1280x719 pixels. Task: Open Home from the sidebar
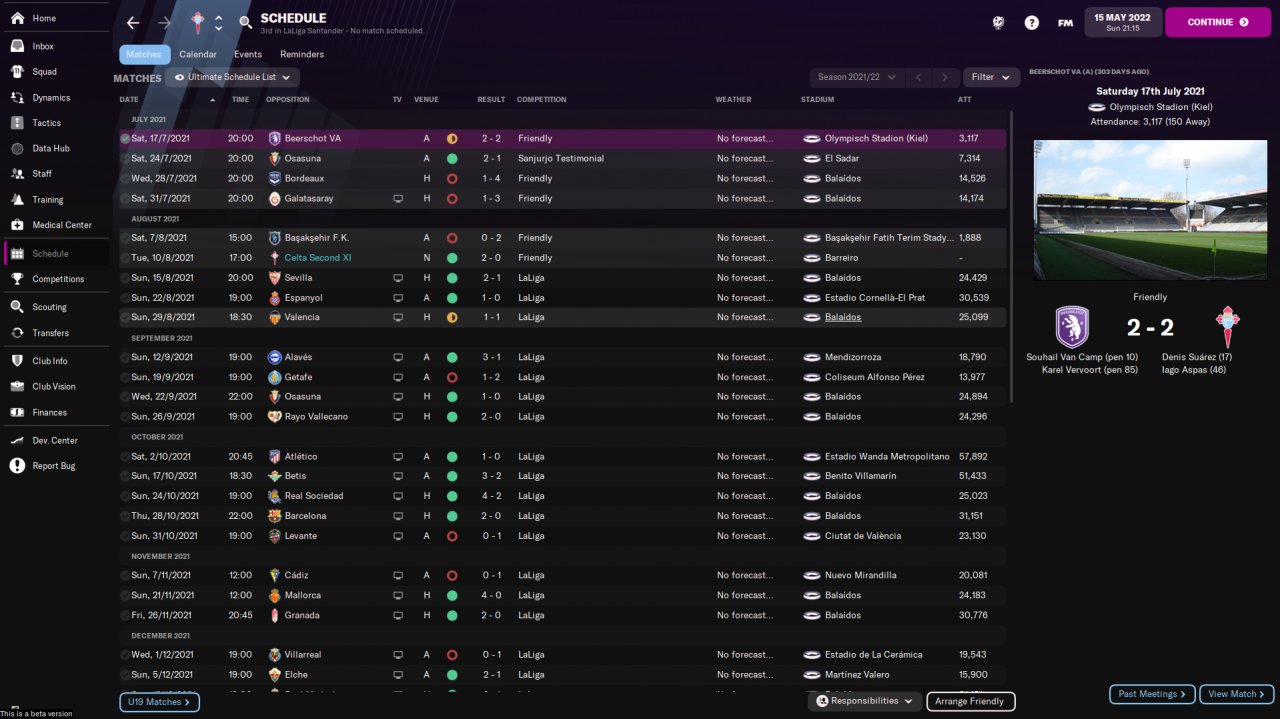coord(44,18)
